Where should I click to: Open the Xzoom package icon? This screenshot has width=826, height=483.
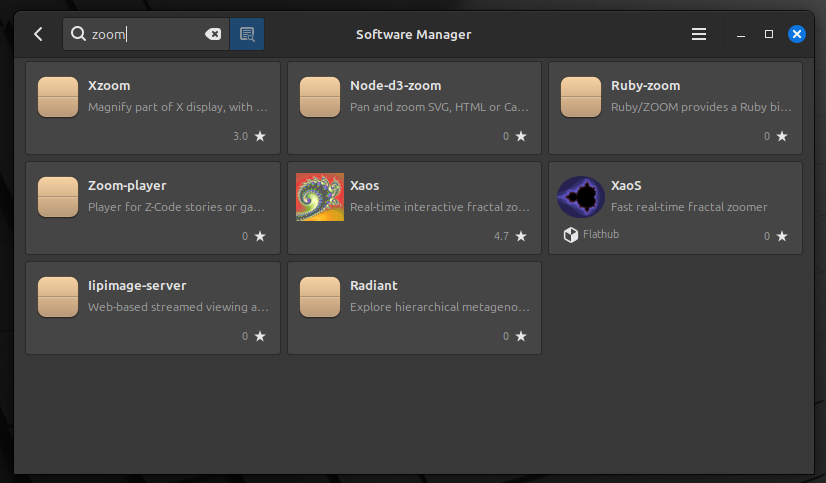58,97
